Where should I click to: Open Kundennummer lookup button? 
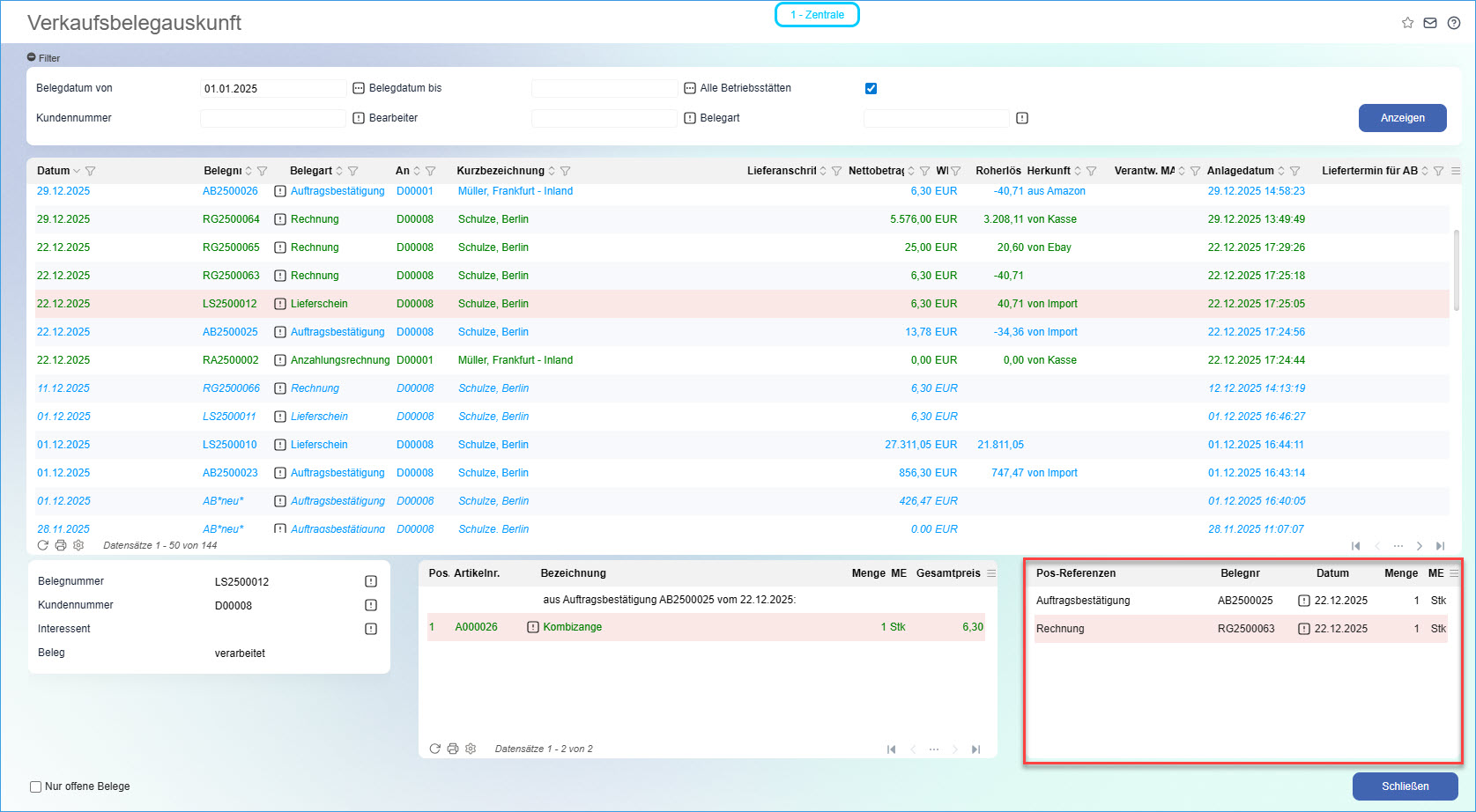click(359, 118)
